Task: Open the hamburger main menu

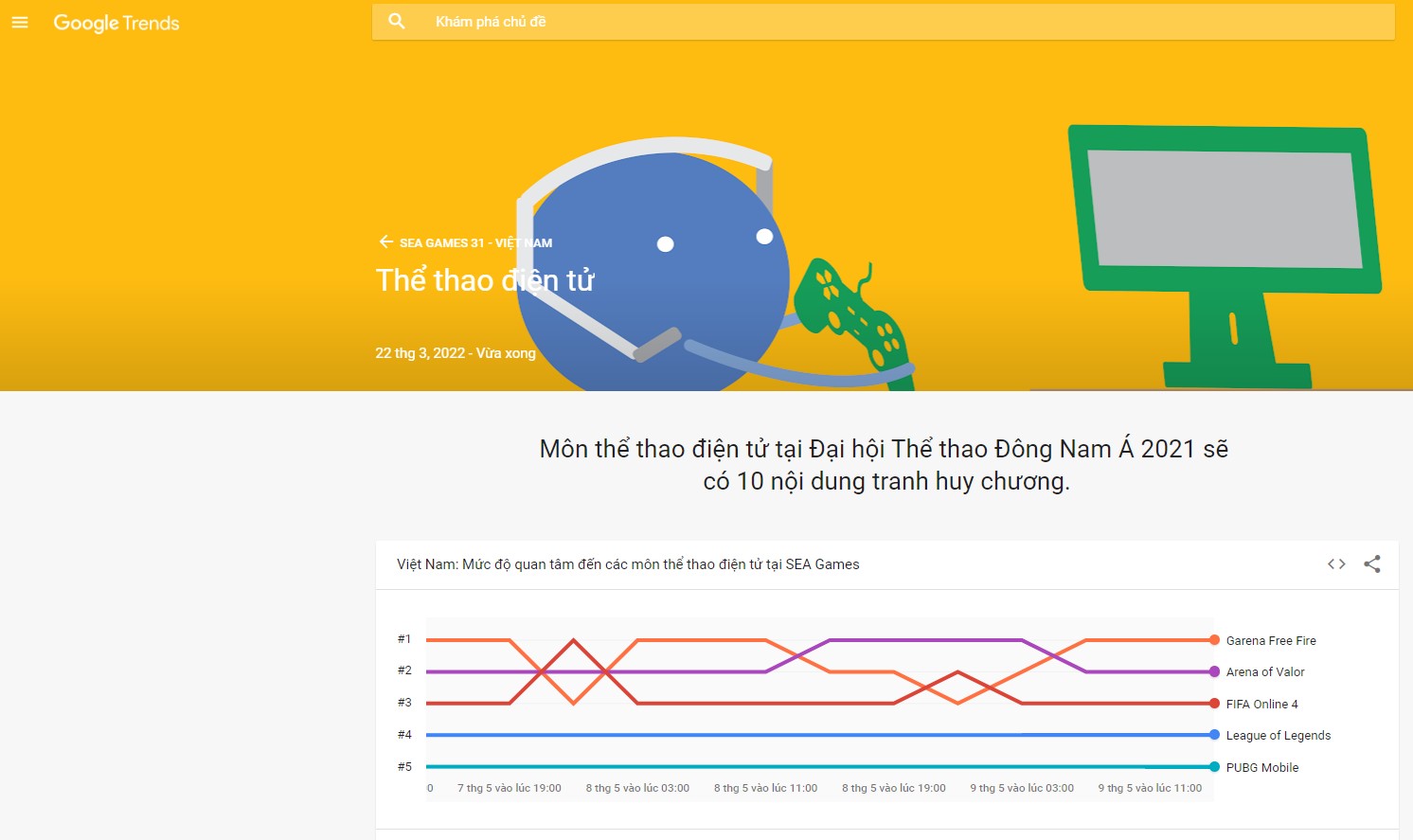Action: (20, 23)
